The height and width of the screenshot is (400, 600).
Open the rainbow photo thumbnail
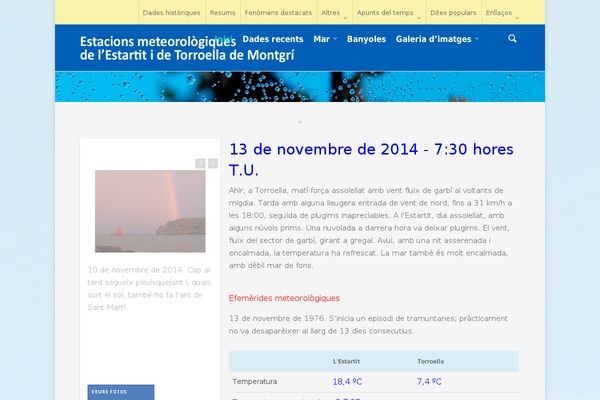click(x=150, y=211)
